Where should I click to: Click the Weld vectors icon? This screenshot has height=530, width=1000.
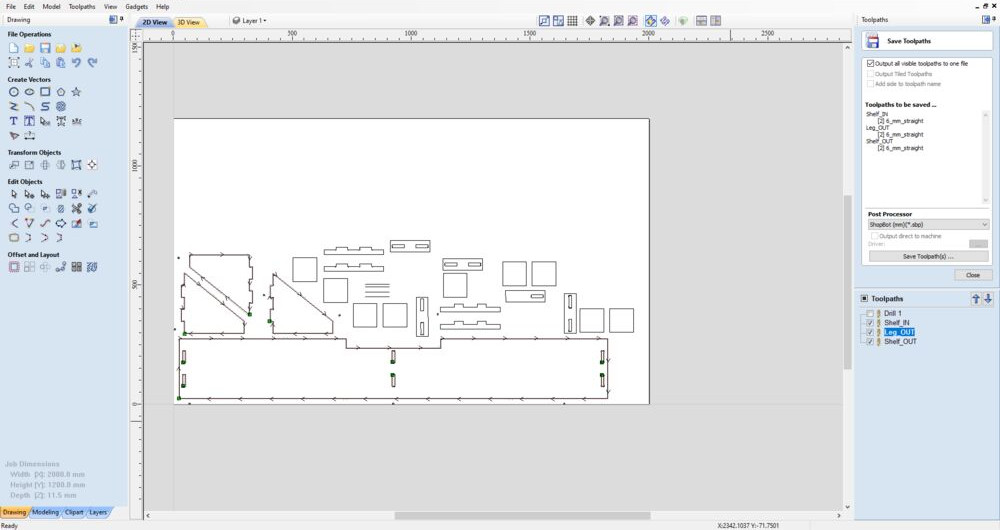[13, 209]
